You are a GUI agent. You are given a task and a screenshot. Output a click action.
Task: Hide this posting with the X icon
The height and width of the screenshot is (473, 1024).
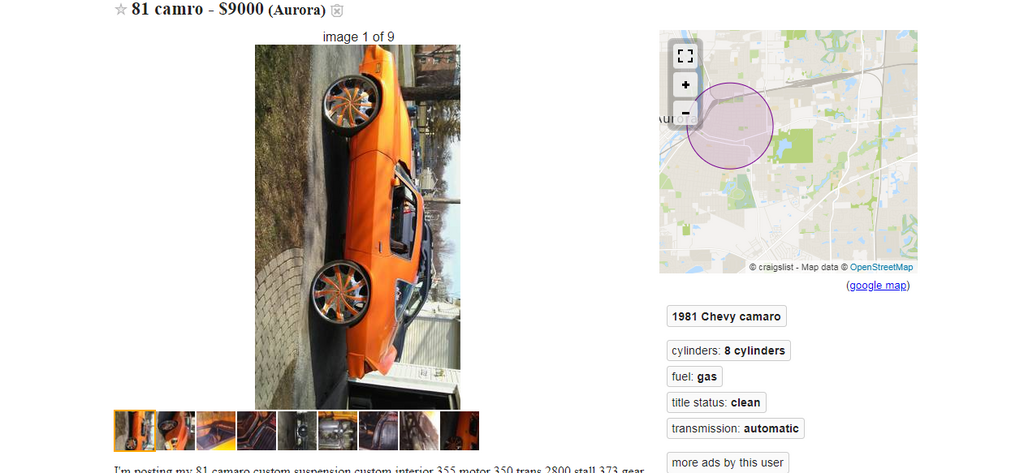(337, 10)
